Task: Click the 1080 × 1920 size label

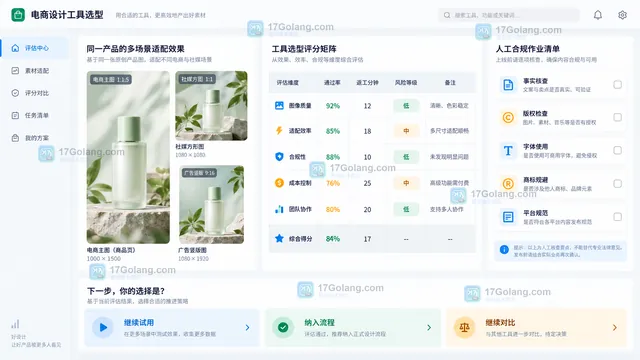Action: [x=193, y=258]
